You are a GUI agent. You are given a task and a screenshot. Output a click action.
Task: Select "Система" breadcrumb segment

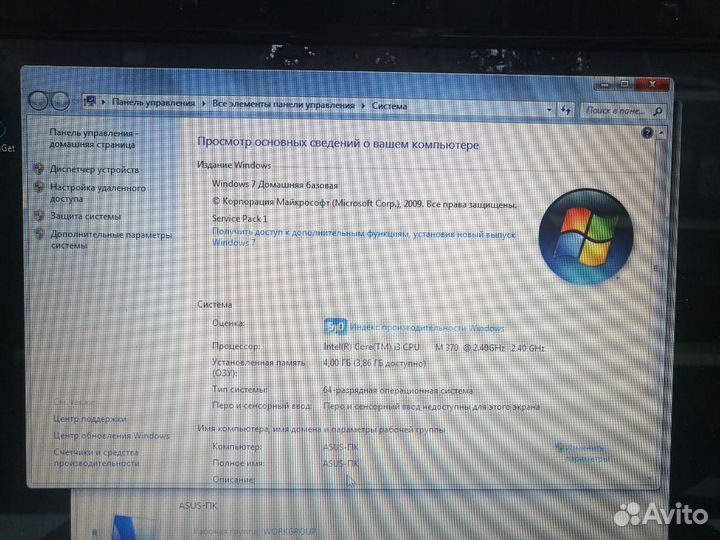(389, 106)
